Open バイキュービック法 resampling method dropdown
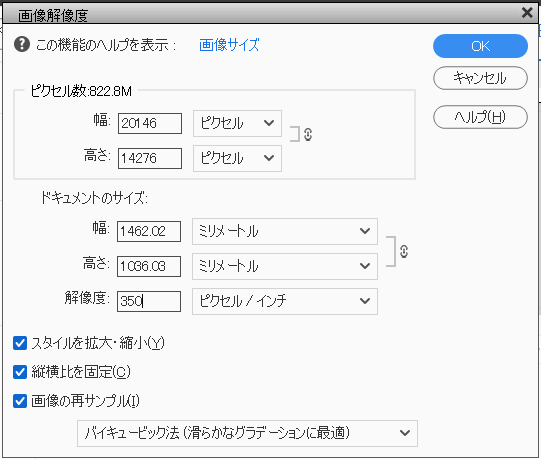 coord(247,433)
